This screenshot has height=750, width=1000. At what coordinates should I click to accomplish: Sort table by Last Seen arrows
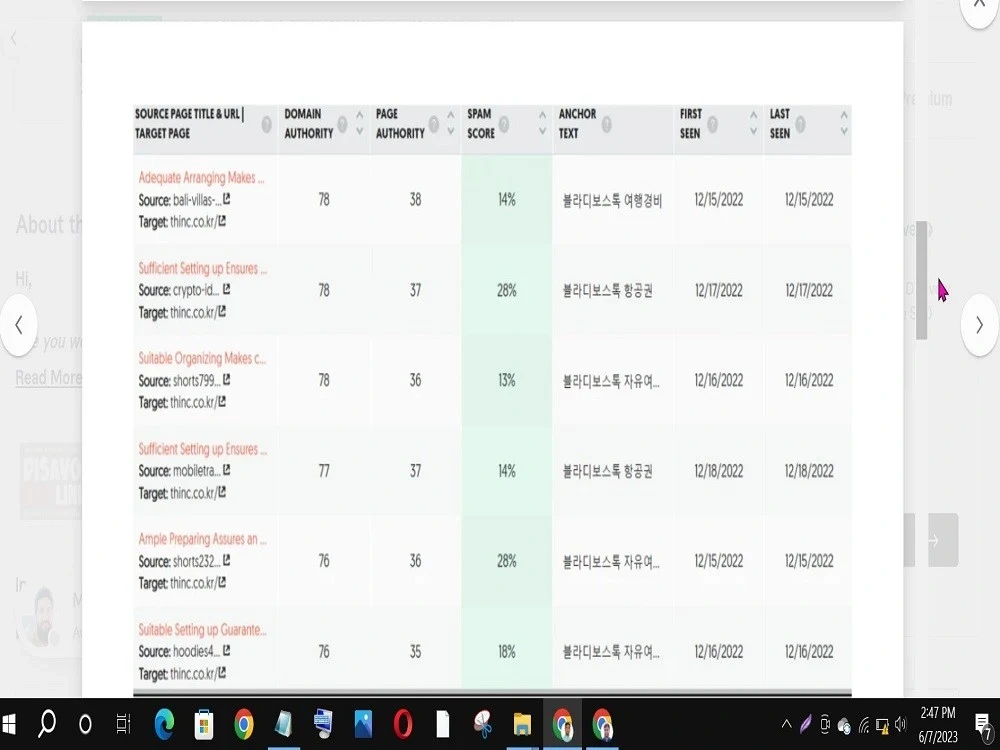844,123
